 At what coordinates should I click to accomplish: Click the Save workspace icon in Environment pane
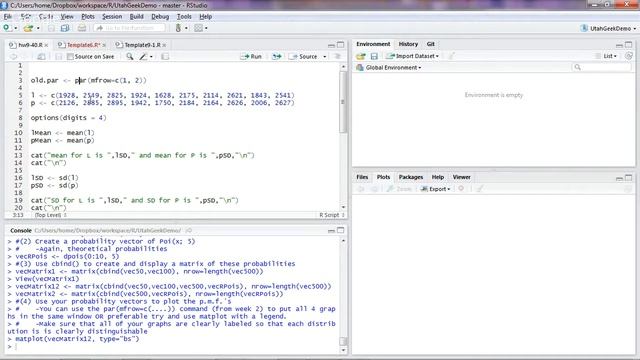point(374,56)
